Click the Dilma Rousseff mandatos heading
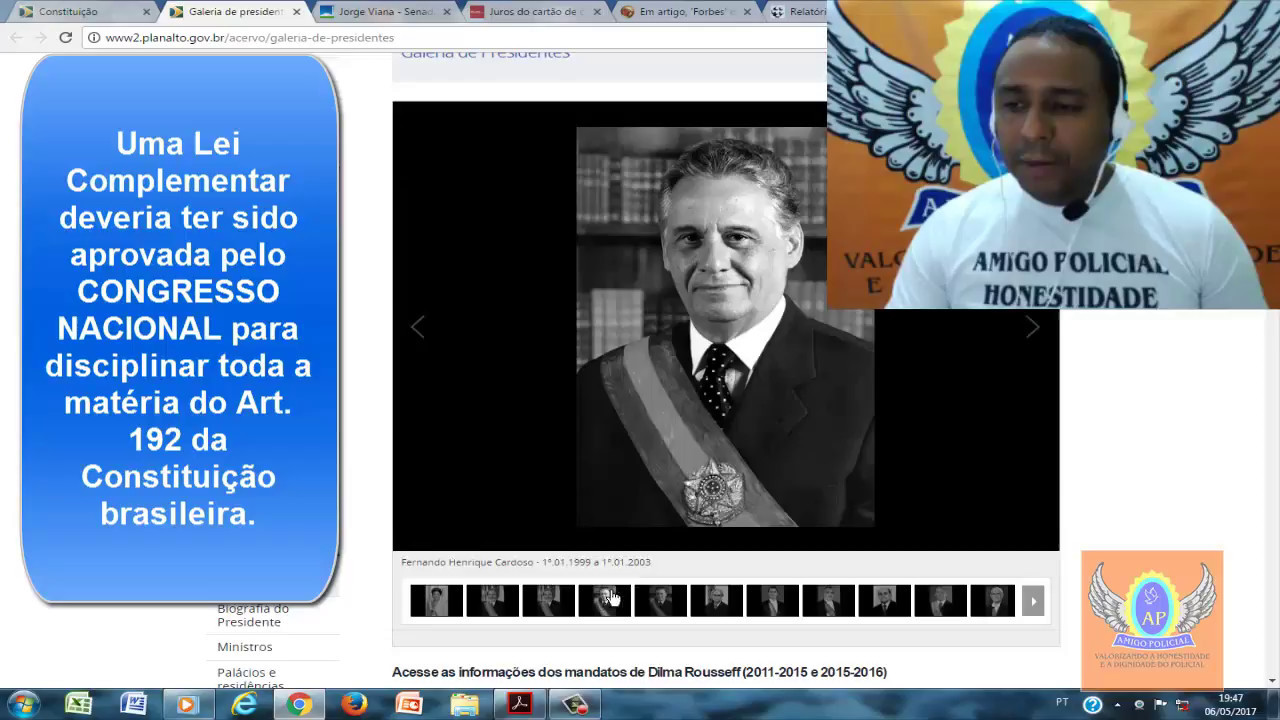Image resolution: width=1280 pixels, height=720 pixels. 639,672
